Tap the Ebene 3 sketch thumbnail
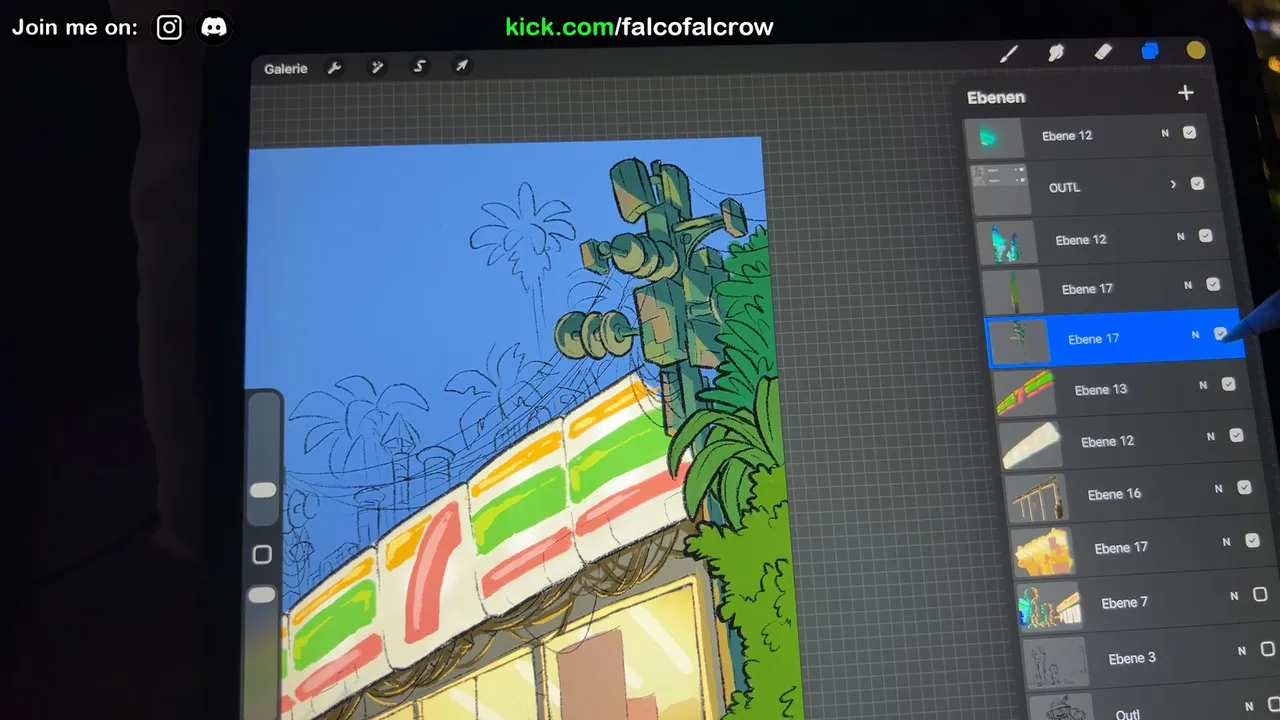Viewport: 1280px width, 720px height. point(1056,661)
